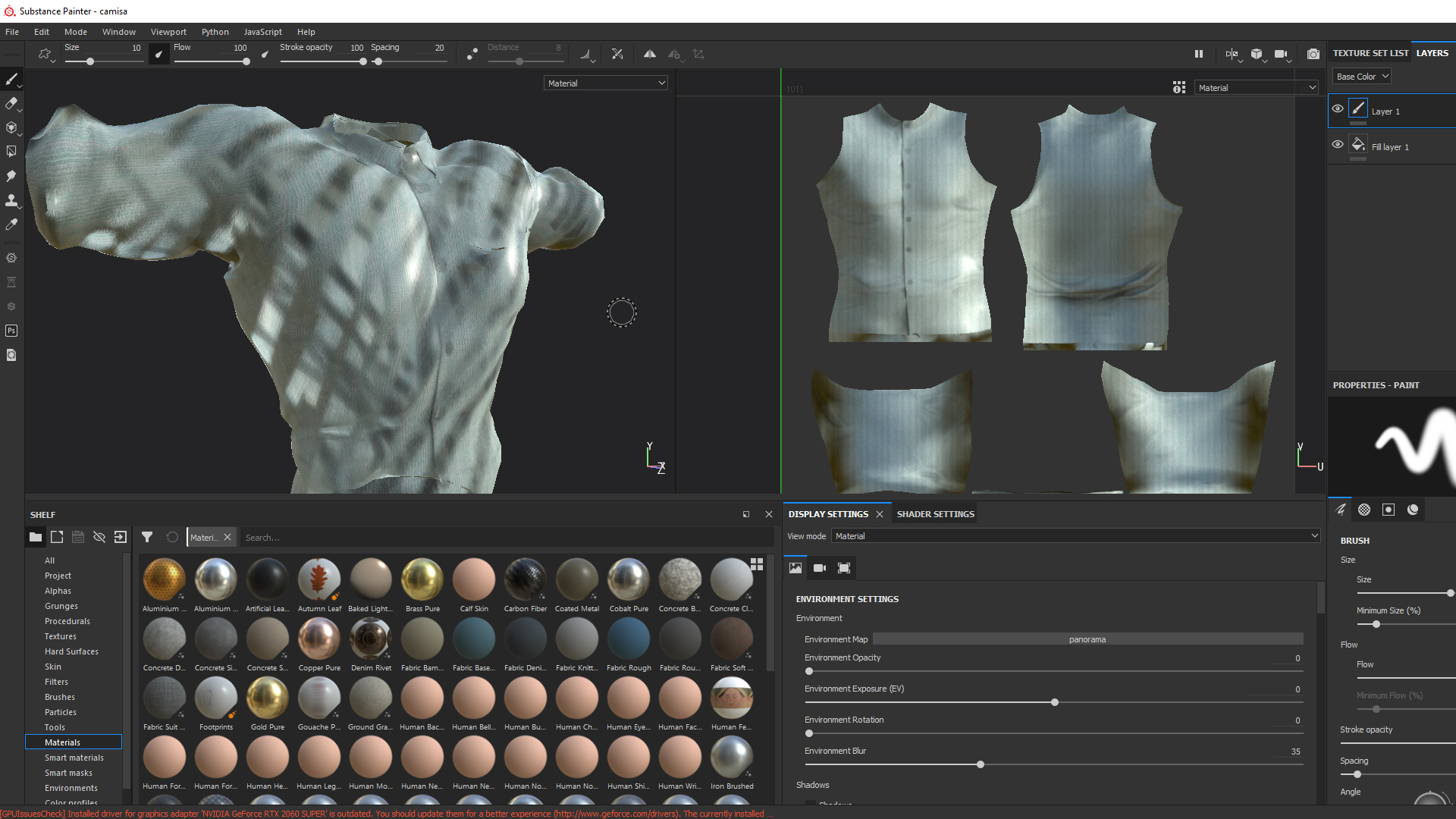The width and height of the screenshot is (1456, 819).
Task: Select Smart materials shelf category
Action: (x=74, y=758)
